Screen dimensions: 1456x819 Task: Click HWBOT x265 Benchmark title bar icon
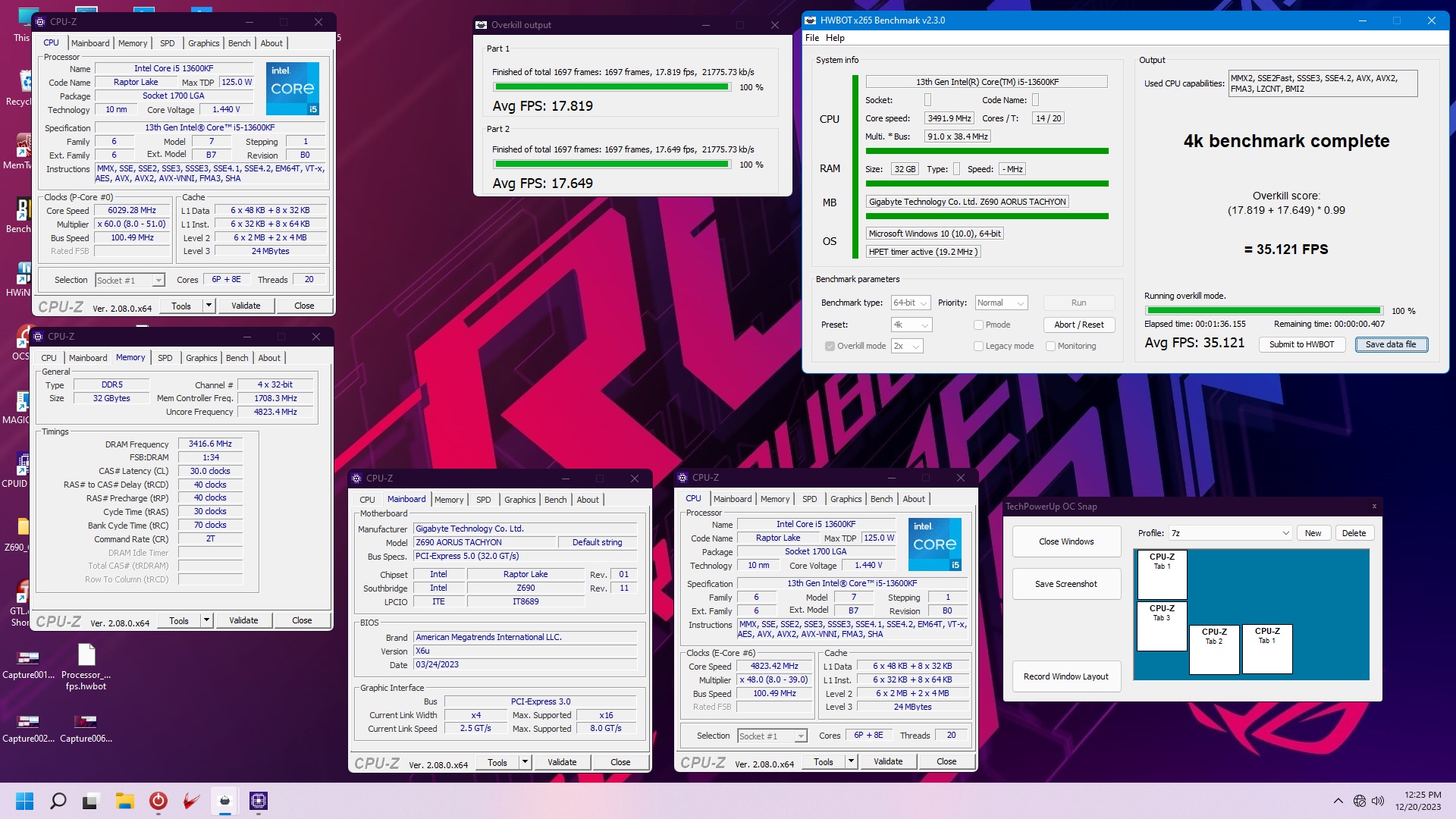point(811,20)
